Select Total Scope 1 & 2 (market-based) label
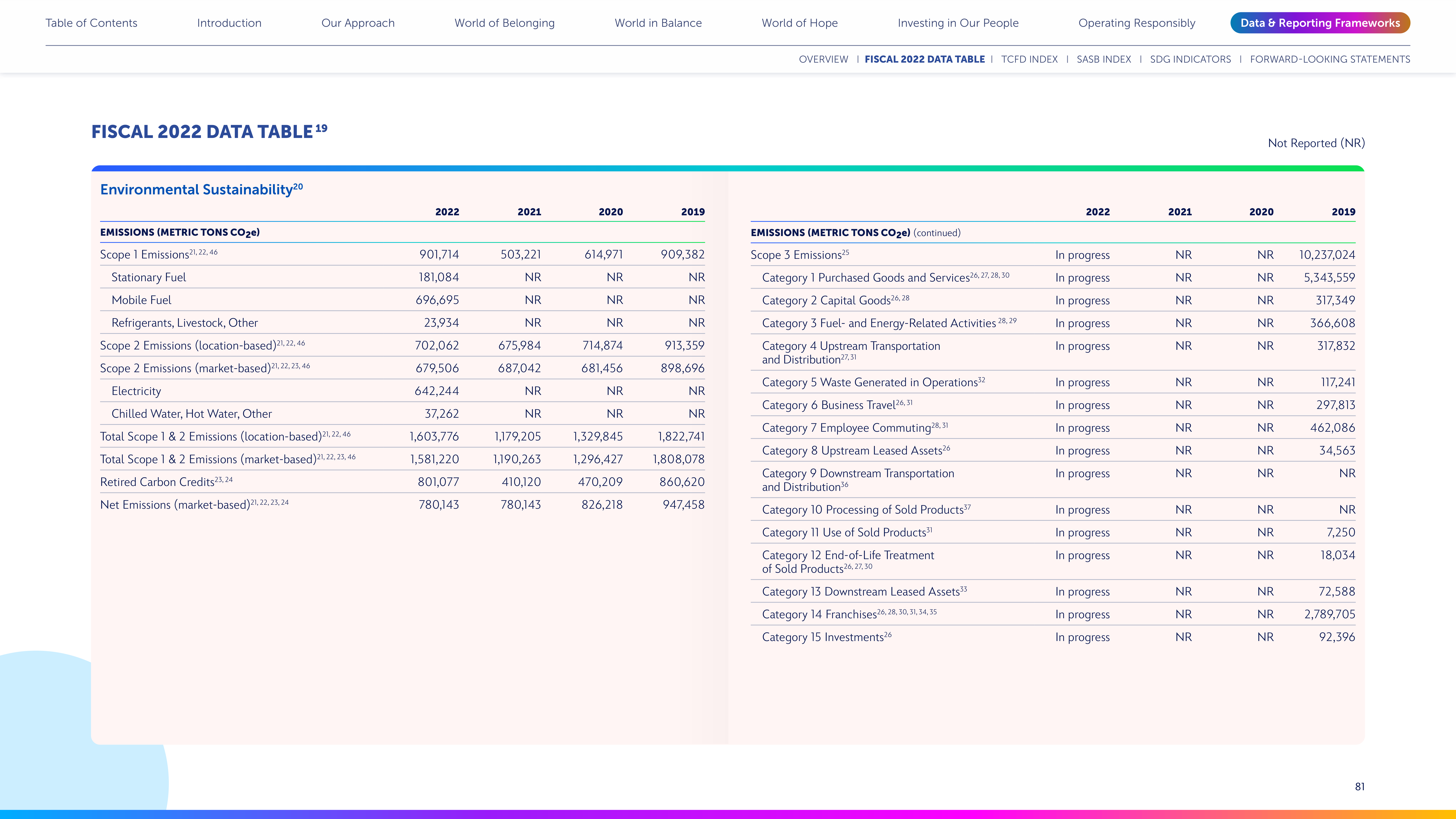The height and width of the screenshot is (819, 1456). point(228,459)
